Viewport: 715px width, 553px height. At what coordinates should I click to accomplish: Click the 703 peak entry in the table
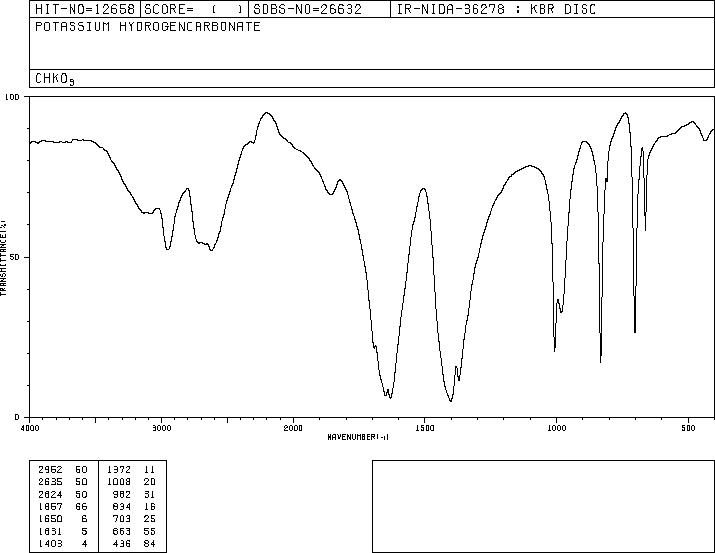click(x=122, y=519)
